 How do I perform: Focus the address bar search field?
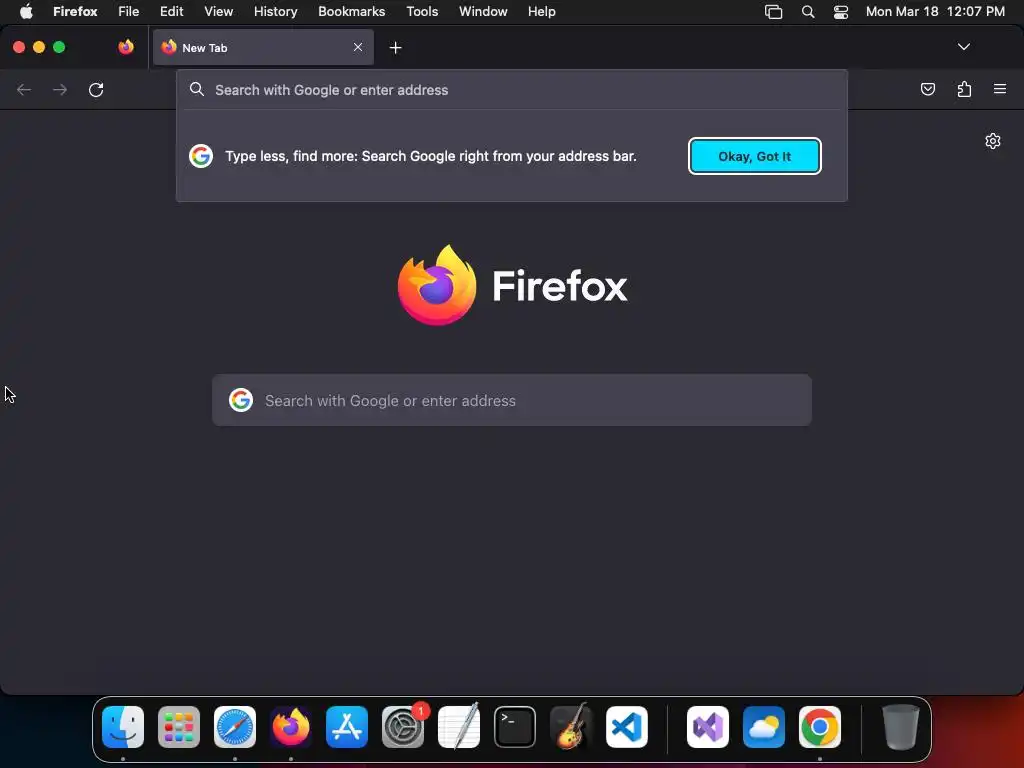512,90
